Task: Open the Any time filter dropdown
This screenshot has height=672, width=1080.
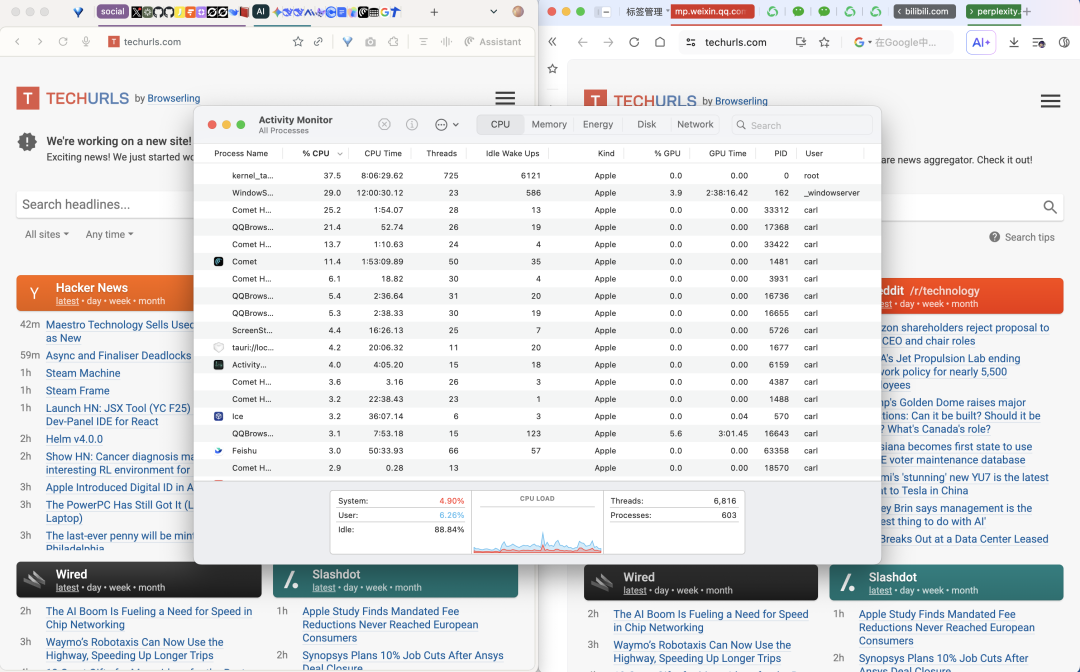Action: click(x=108, y=234)
